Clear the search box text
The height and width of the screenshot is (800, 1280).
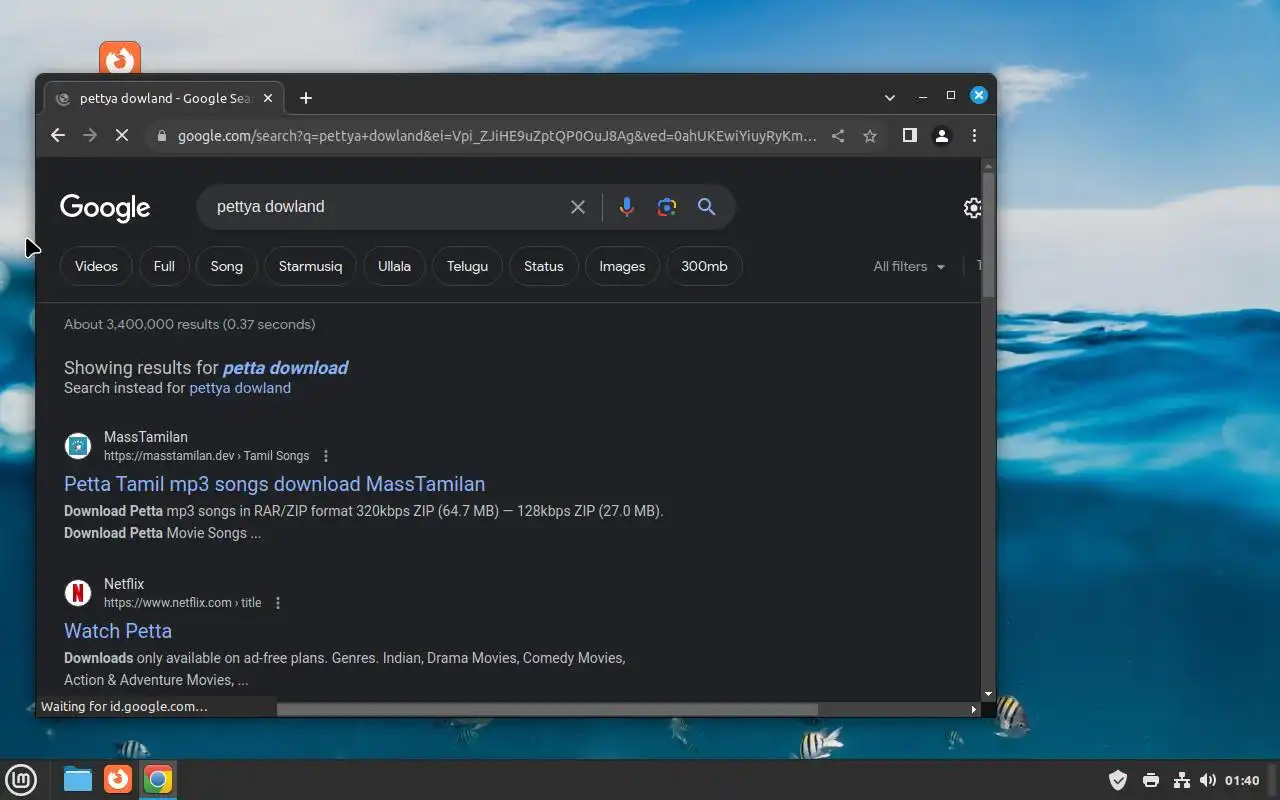(x=578, y=207)
